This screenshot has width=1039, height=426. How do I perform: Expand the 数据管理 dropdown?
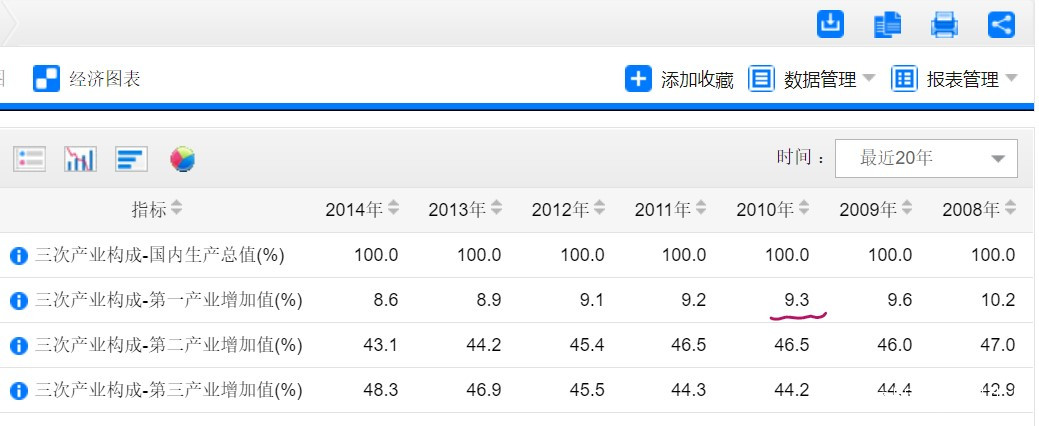(x=868, y=79)
